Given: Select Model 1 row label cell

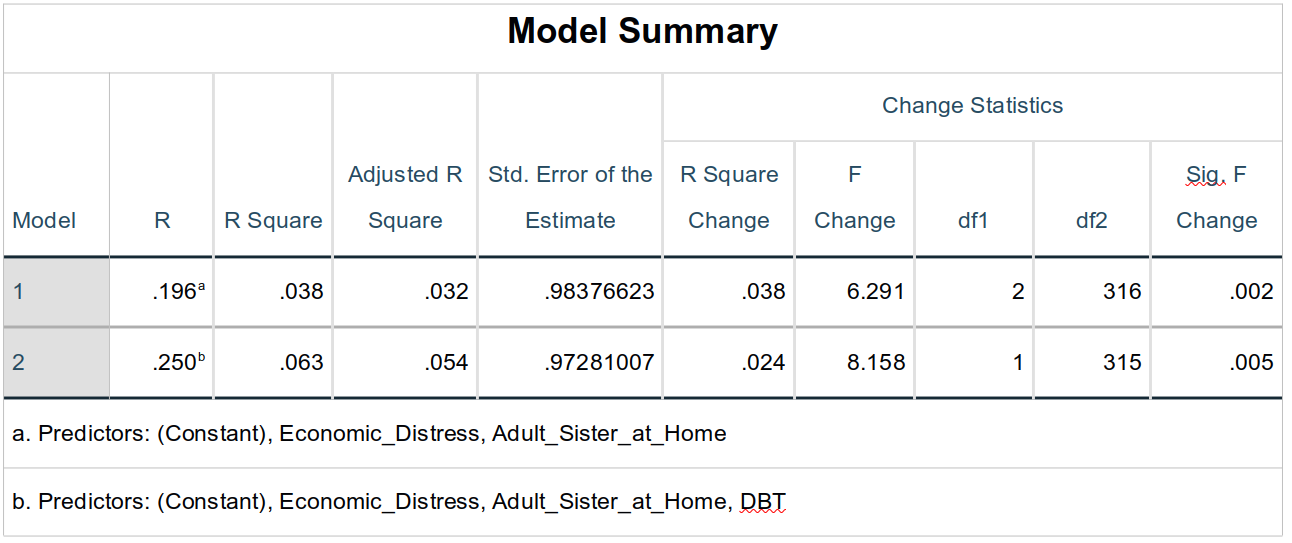Looking at the screenshot, I should [x=56, y=292].
